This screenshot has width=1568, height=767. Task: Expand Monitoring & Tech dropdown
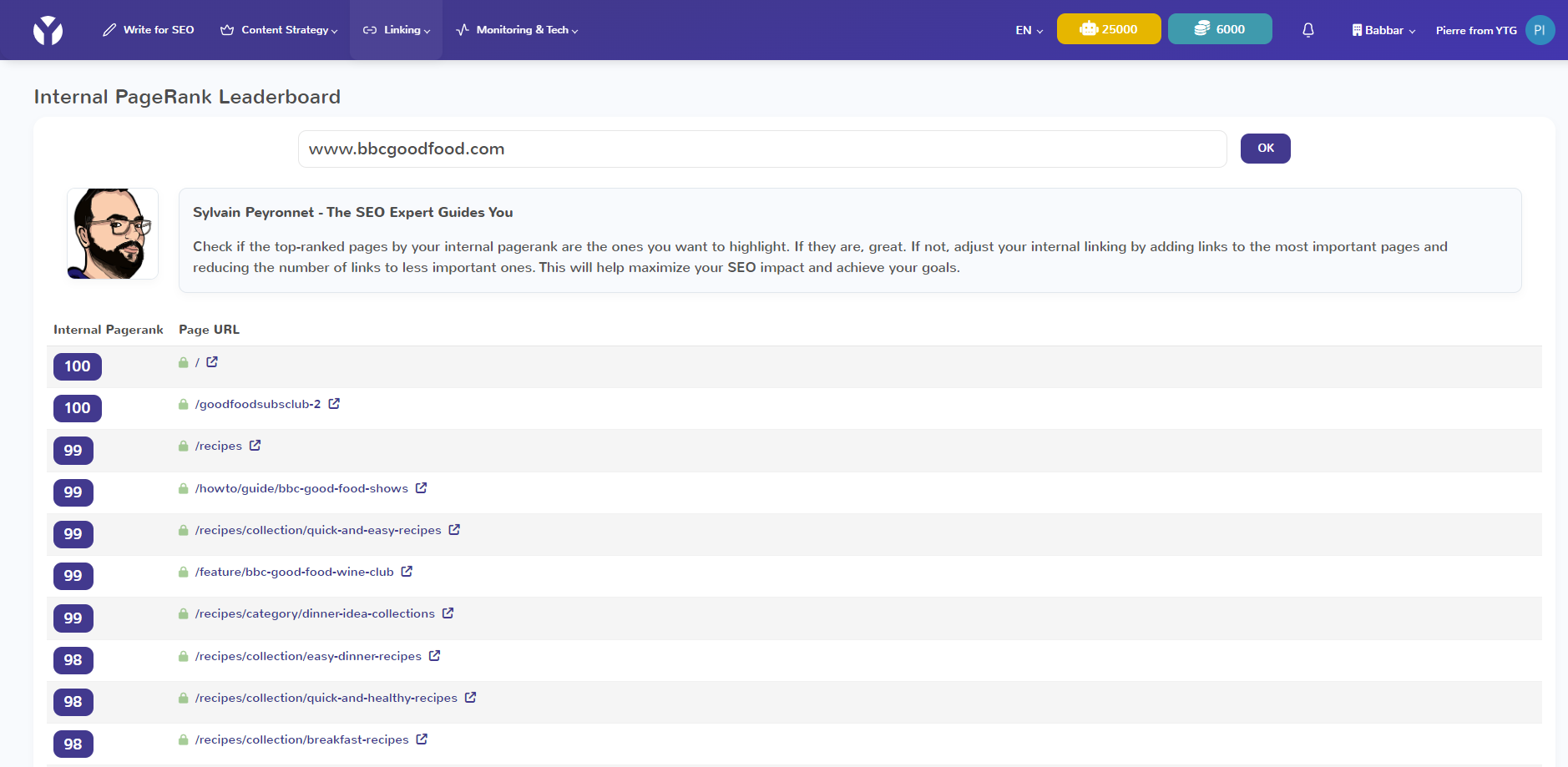(517, 30)
